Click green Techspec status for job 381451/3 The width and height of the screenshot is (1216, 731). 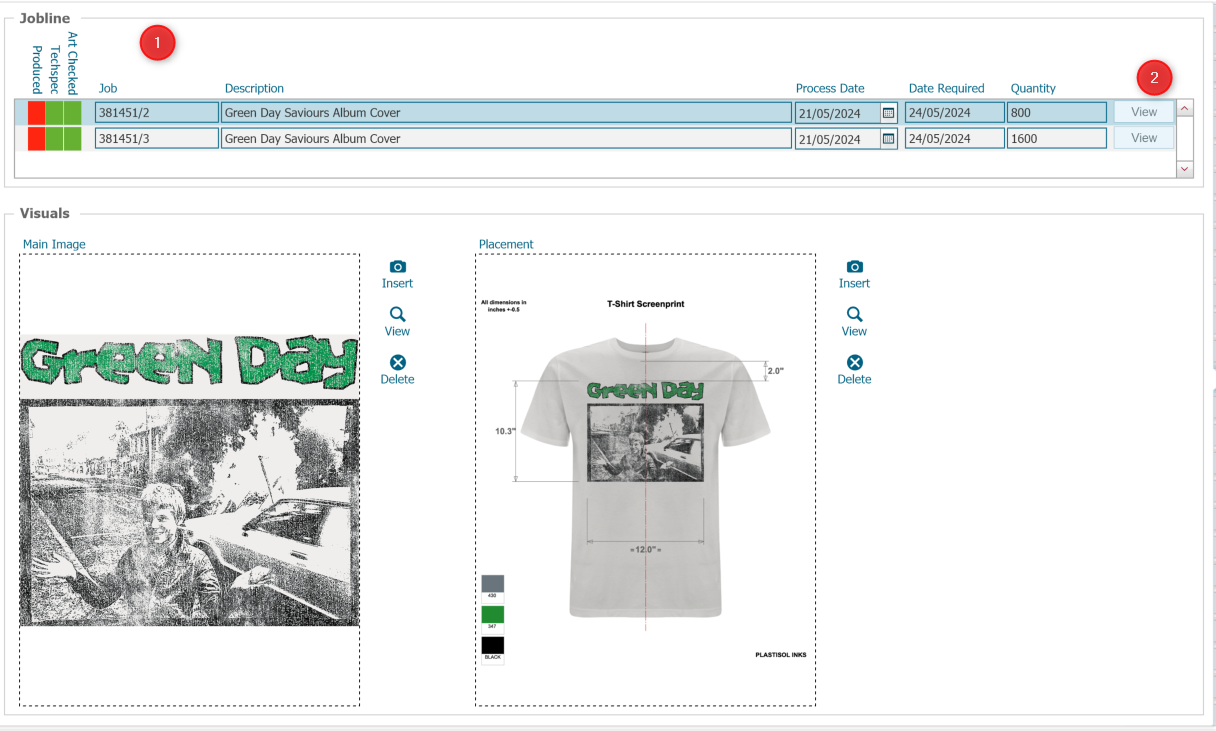point(55,138)
